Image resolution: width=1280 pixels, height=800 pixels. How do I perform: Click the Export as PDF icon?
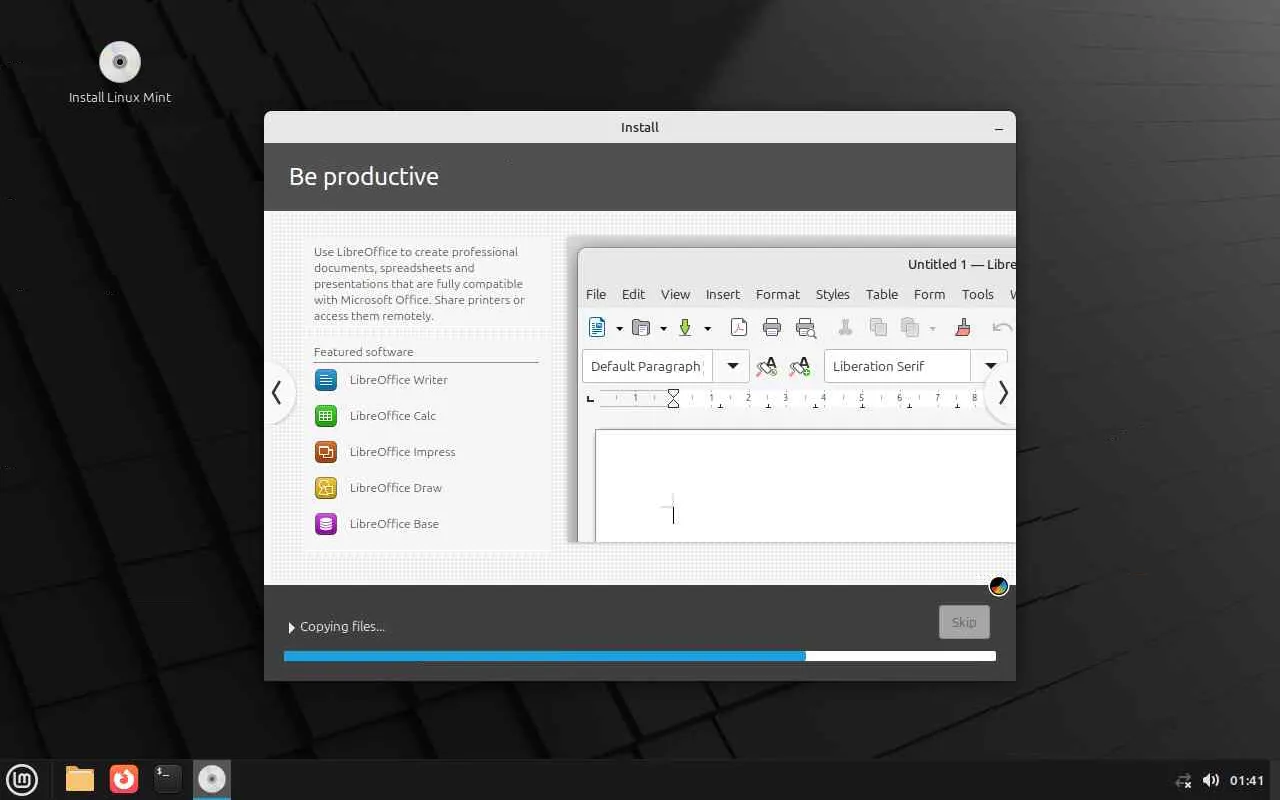pyautogui.click(x=738, y=327)
